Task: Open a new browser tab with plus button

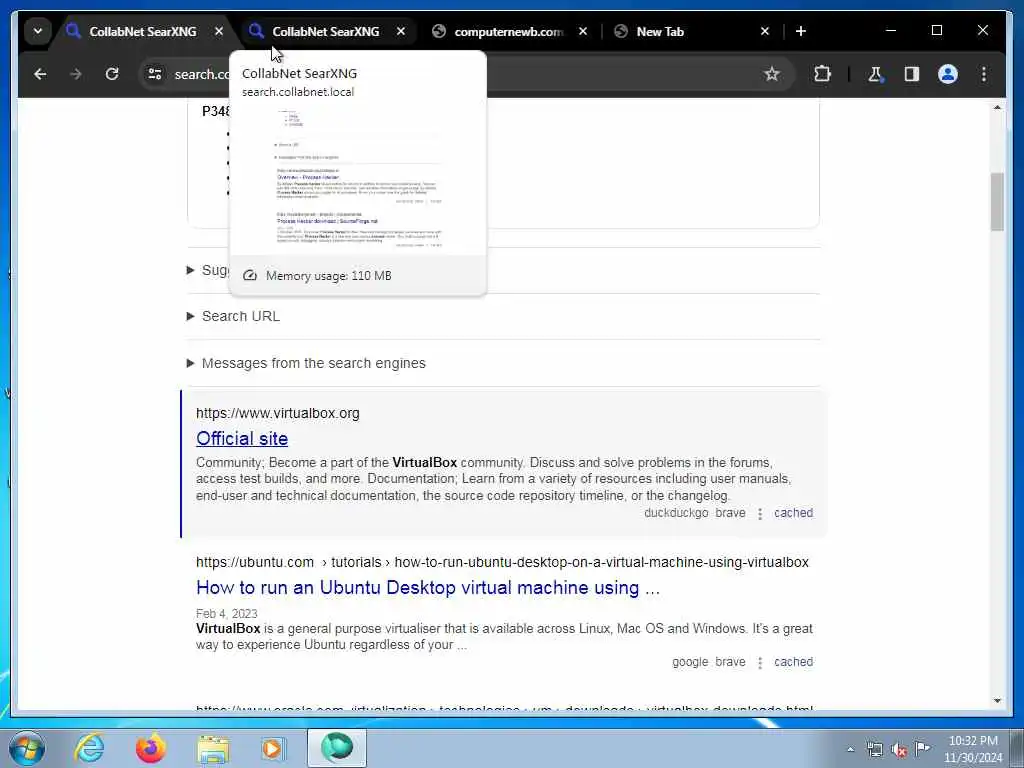Action: [x=801, y=31]
